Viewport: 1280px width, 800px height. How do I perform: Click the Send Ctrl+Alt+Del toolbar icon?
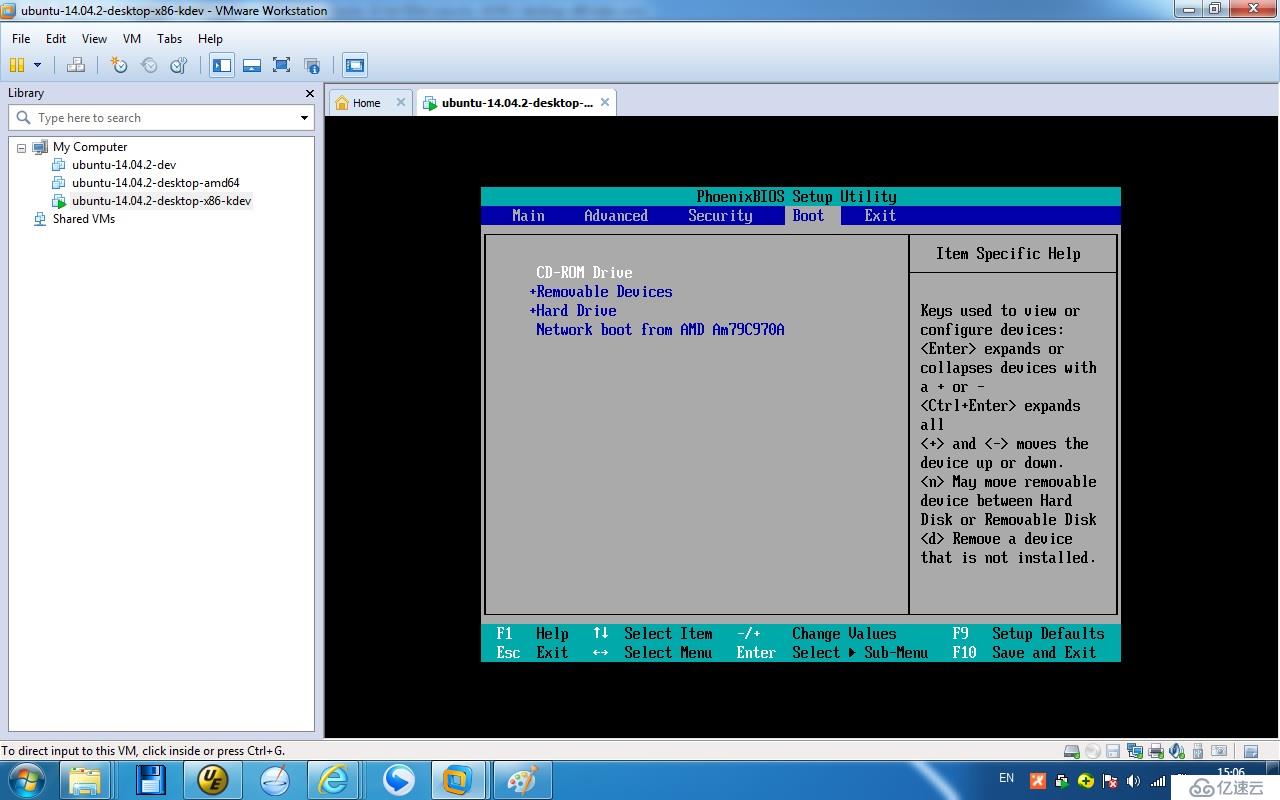pos(76,65)
